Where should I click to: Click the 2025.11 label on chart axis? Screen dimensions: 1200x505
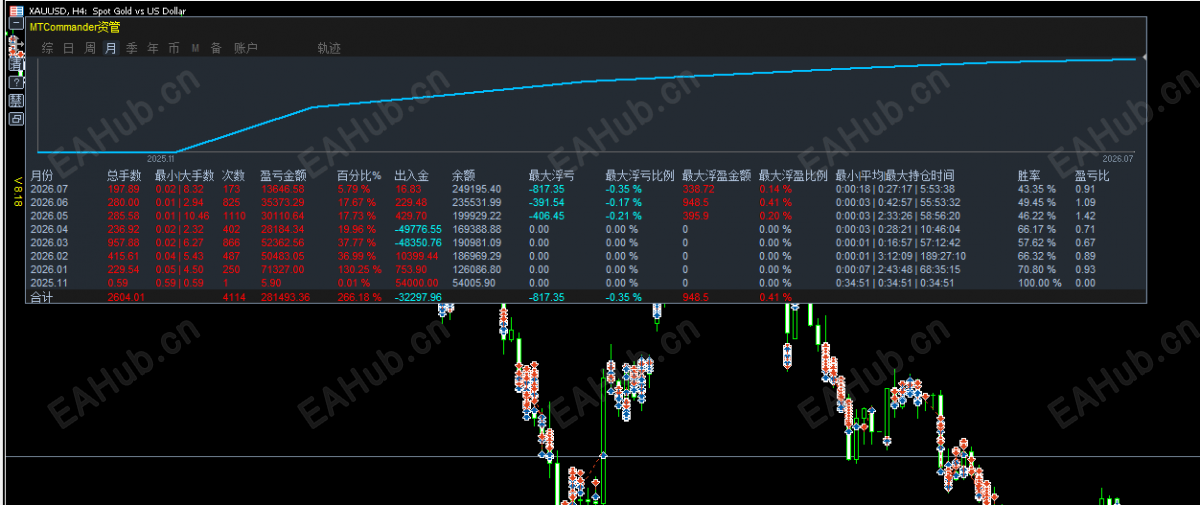tap(160, 158)
